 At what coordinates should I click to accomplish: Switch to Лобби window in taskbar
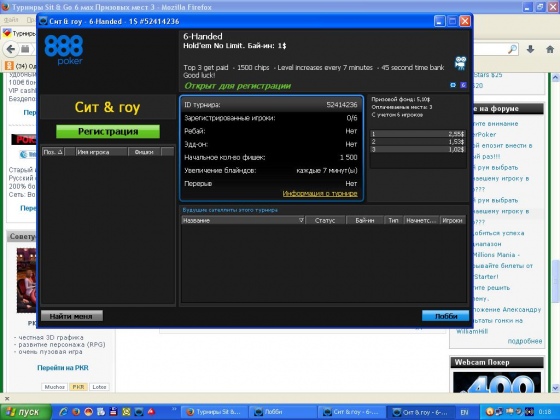point(281,412)
